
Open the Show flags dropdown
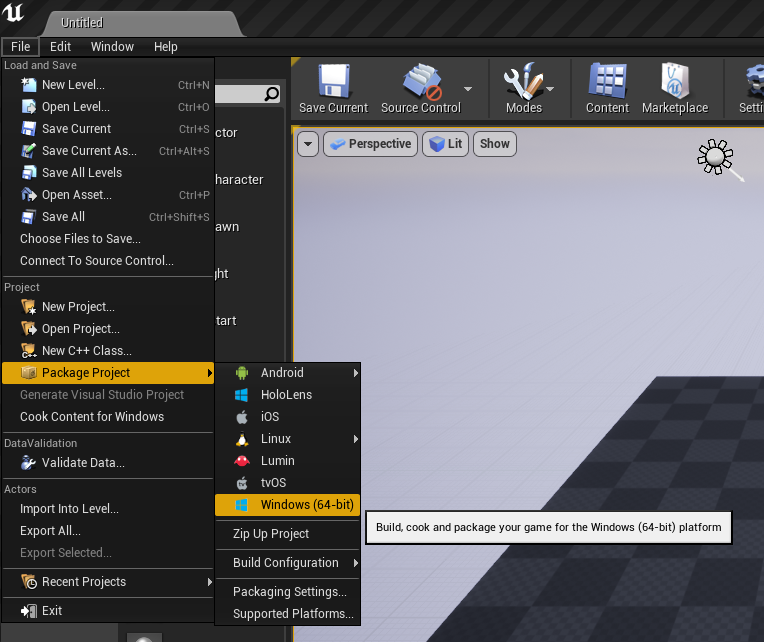click(x=495, y=144)
